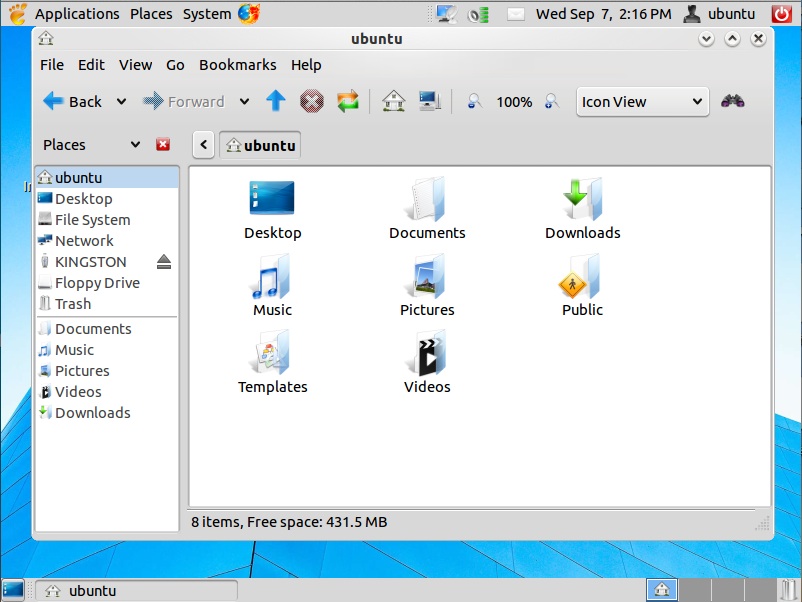
Task: Select ubuntu home in the sidebar
Action: click(x=107, y=177)
